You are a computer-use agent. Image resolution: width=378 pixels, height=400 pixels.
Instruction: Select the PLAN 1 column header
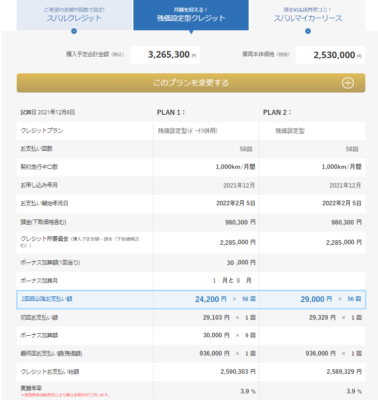point(171,112)
